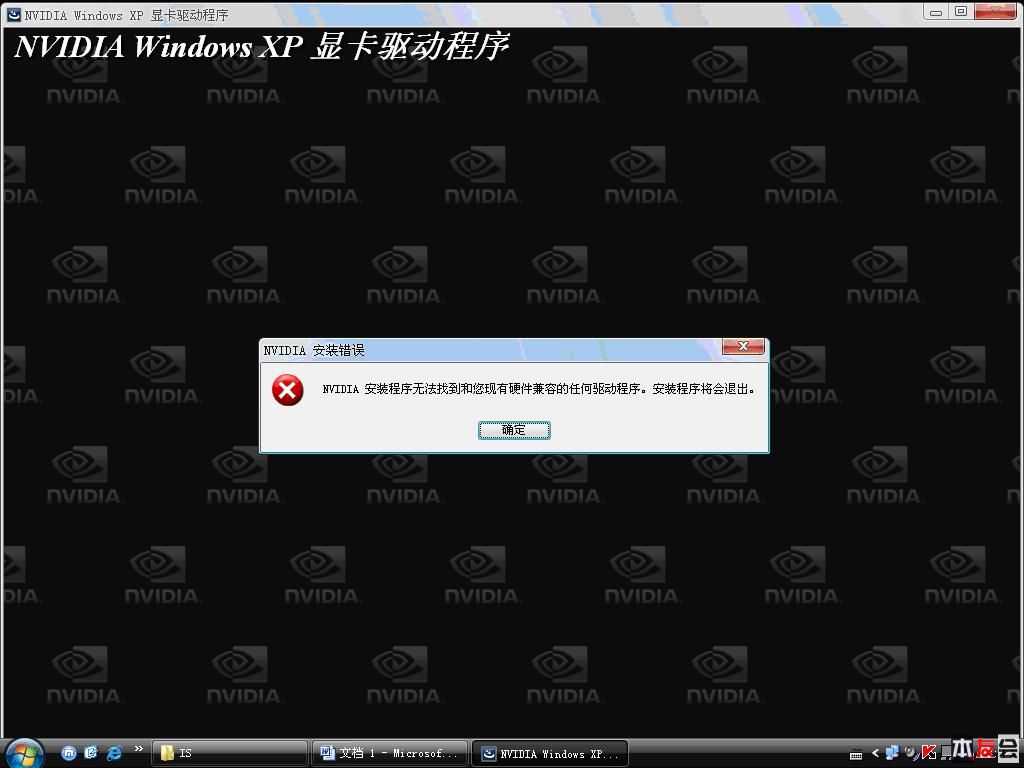Launch Maxthon browser from quick launch
Screen dimensions: 1024x768
tap(69, 753)
